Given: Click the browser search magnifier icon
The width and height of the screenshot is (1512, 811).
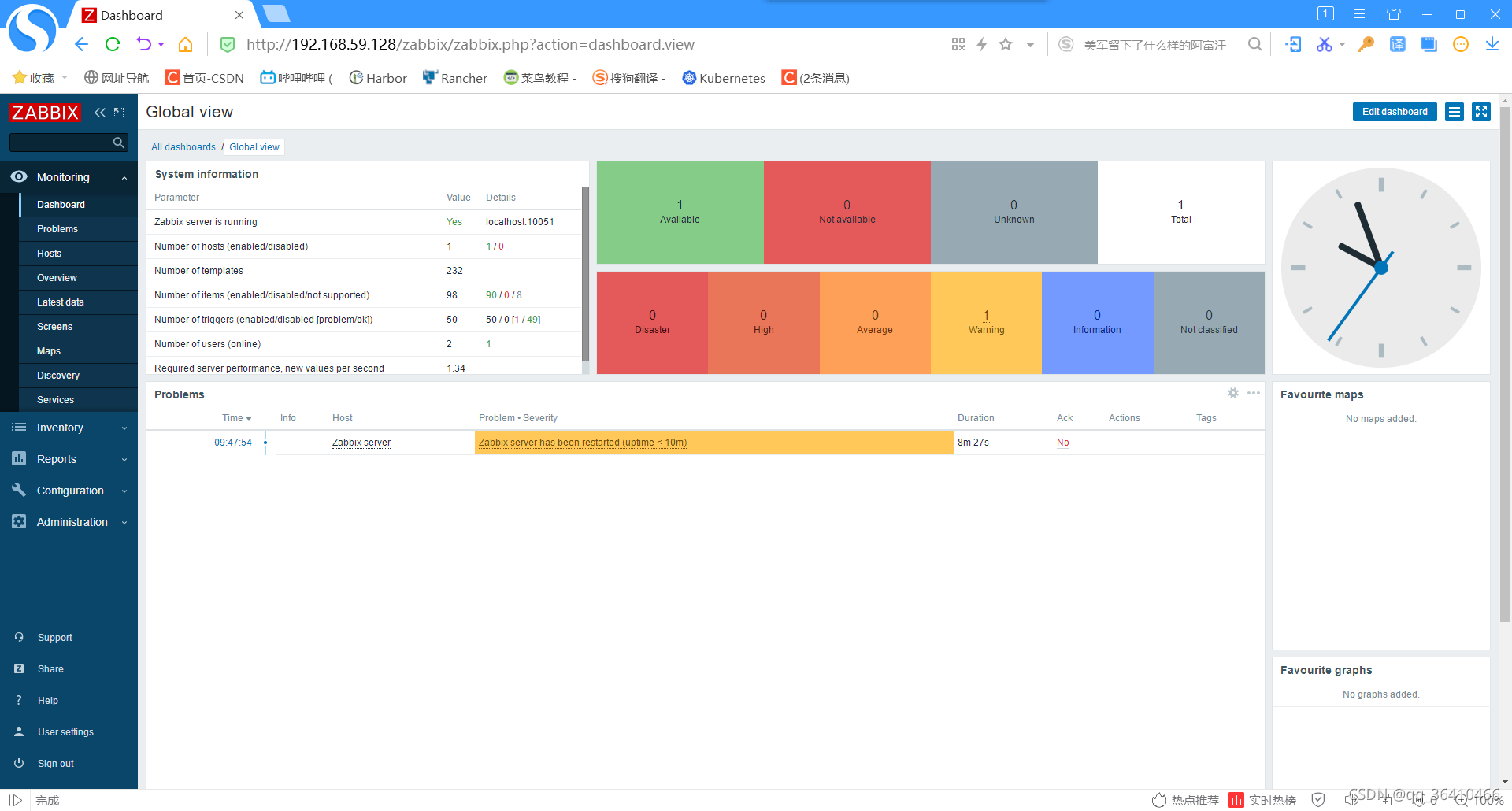Looking at the screenshot, I should click(1255, 44).
